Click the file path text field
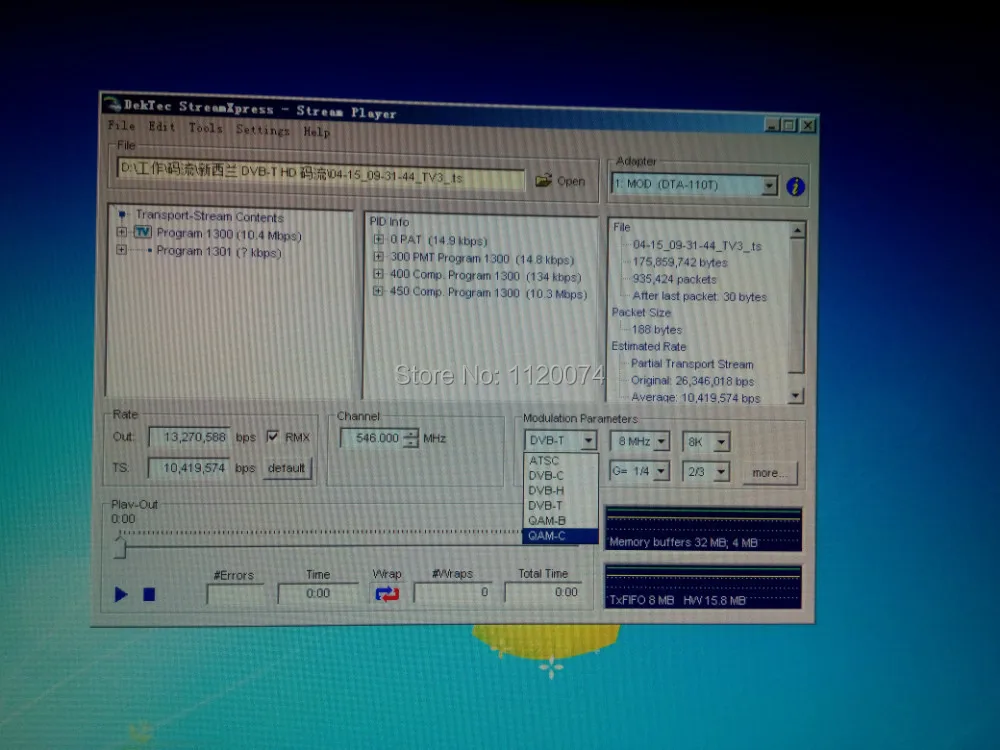 tap(321, 173)
